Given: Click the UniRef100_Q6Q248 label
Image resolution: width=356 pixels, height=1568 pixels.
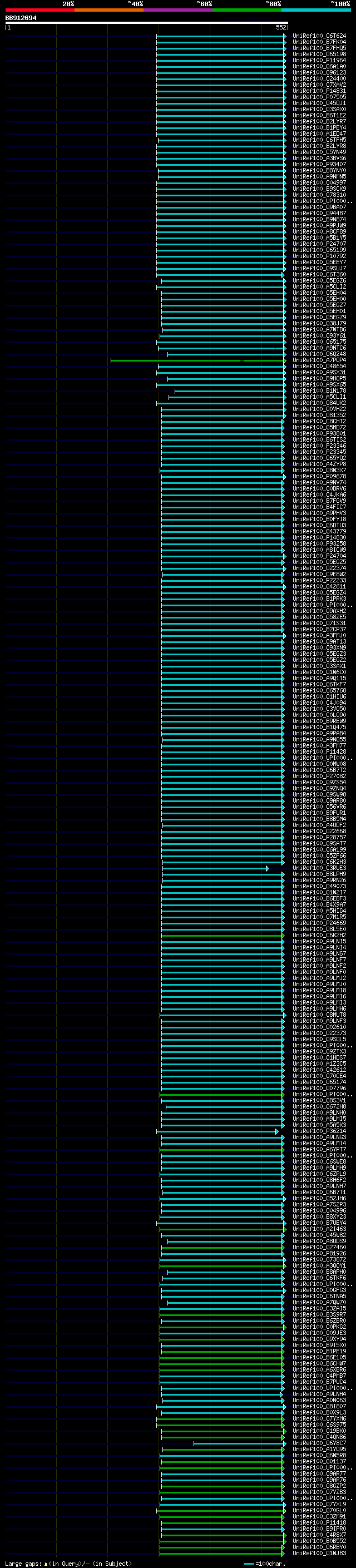Looking at the screenshot, I should (x=319, y=354).
